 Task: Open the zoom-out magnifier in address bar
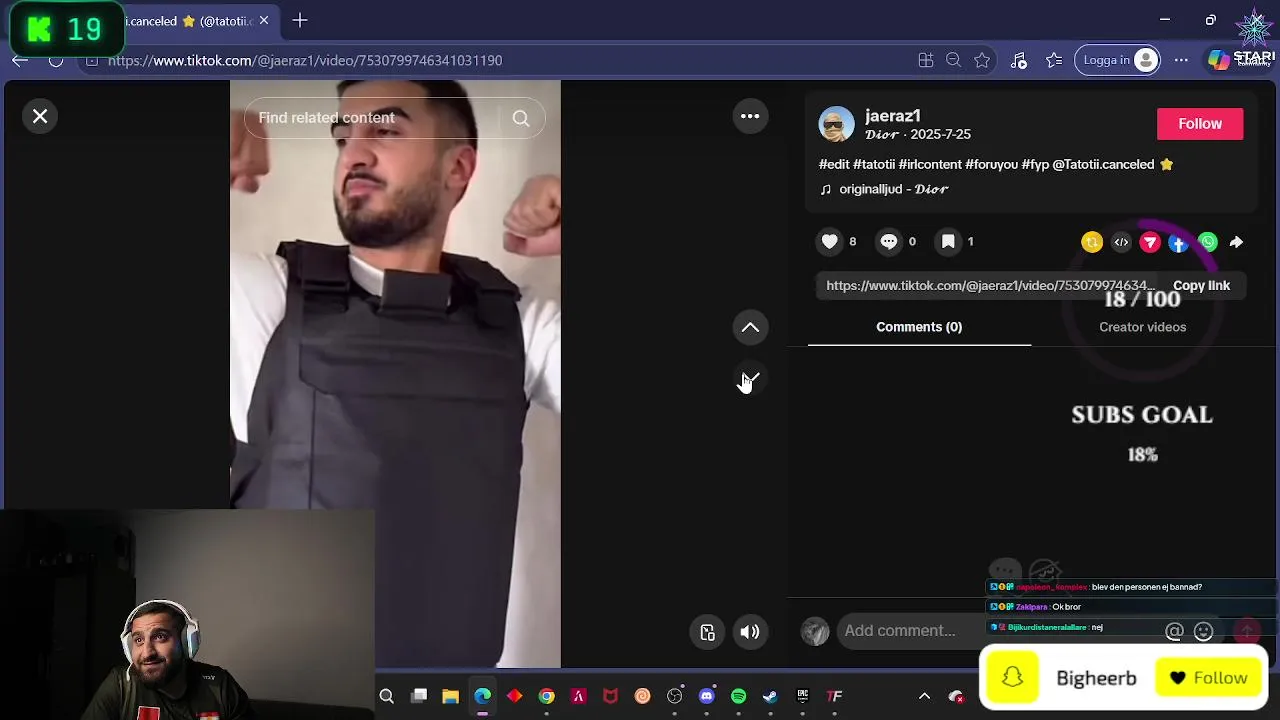pyautogui.click(x=954, y=60)
